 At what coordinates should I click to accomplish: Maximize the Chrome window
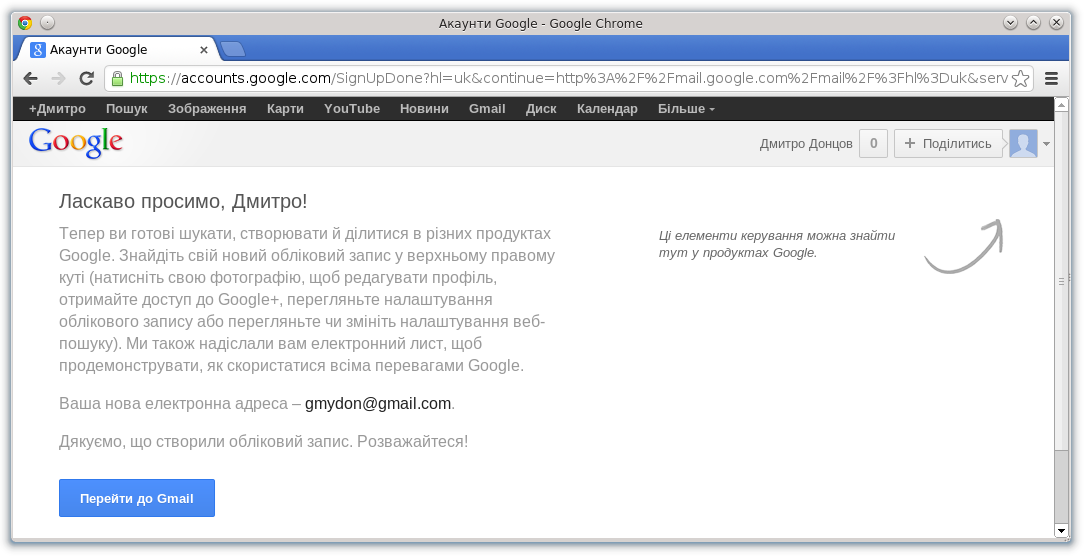click(x=1033, y=23)
